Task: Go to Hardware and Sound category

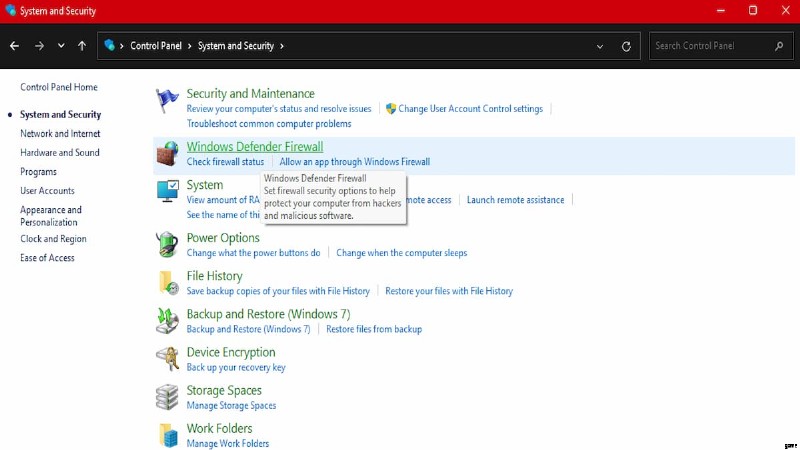Action: click(60, 153)
